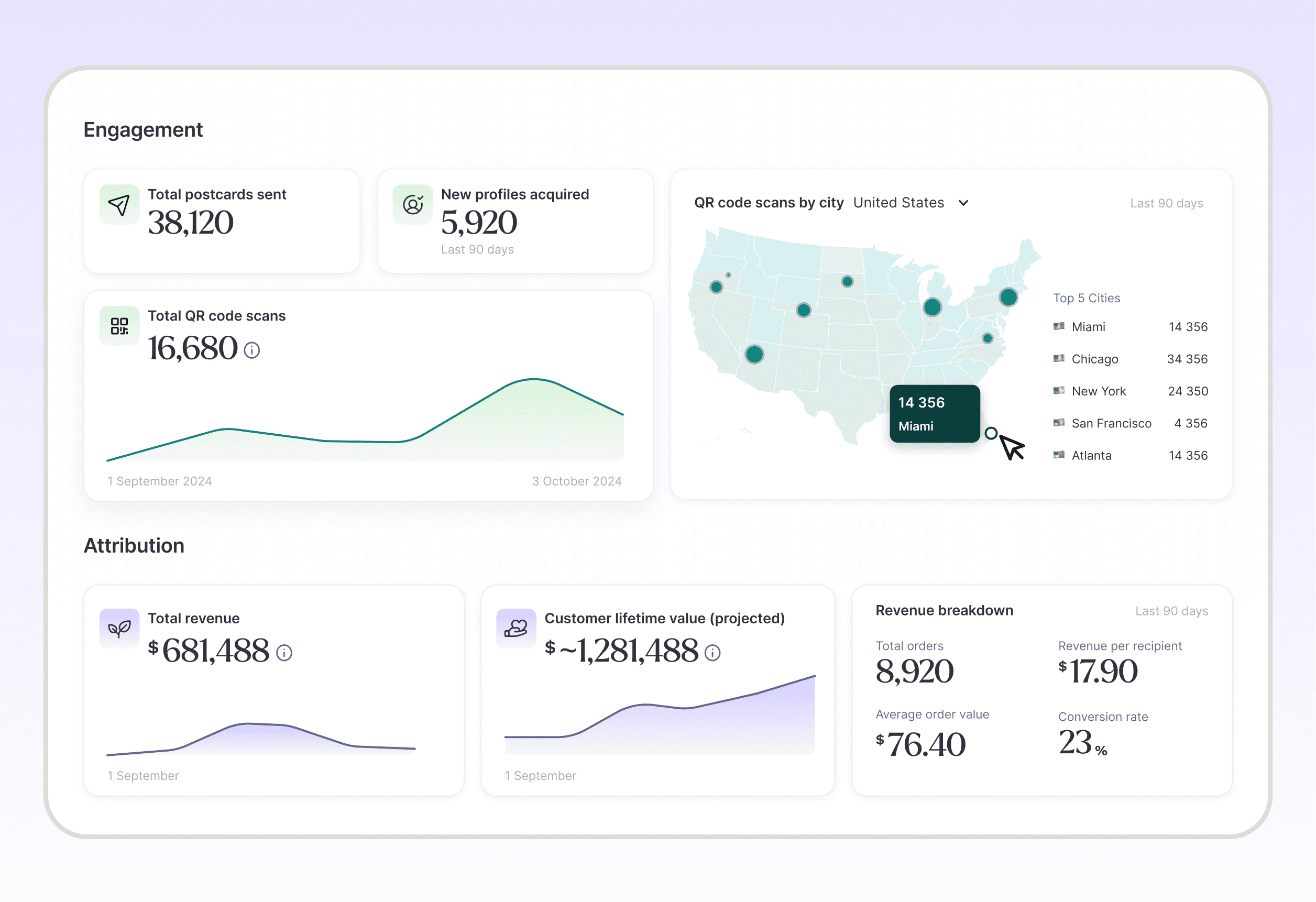Screen dimensions: 1316x902
Task: Expand the United States country dropdown chevron
Action: tap(963, 203)
